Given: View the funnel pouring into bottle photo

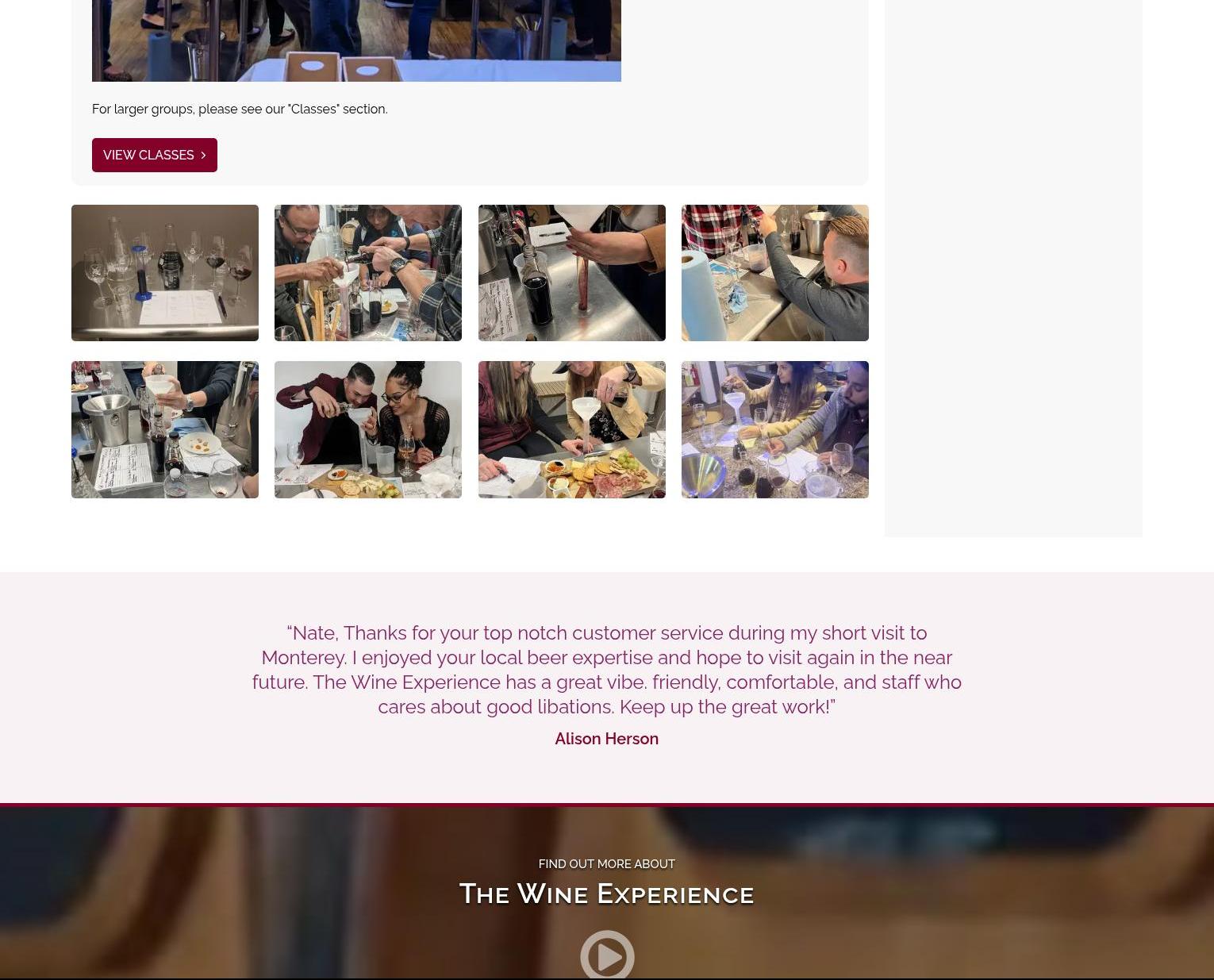Looking at the screenshot, I should 572,273.
